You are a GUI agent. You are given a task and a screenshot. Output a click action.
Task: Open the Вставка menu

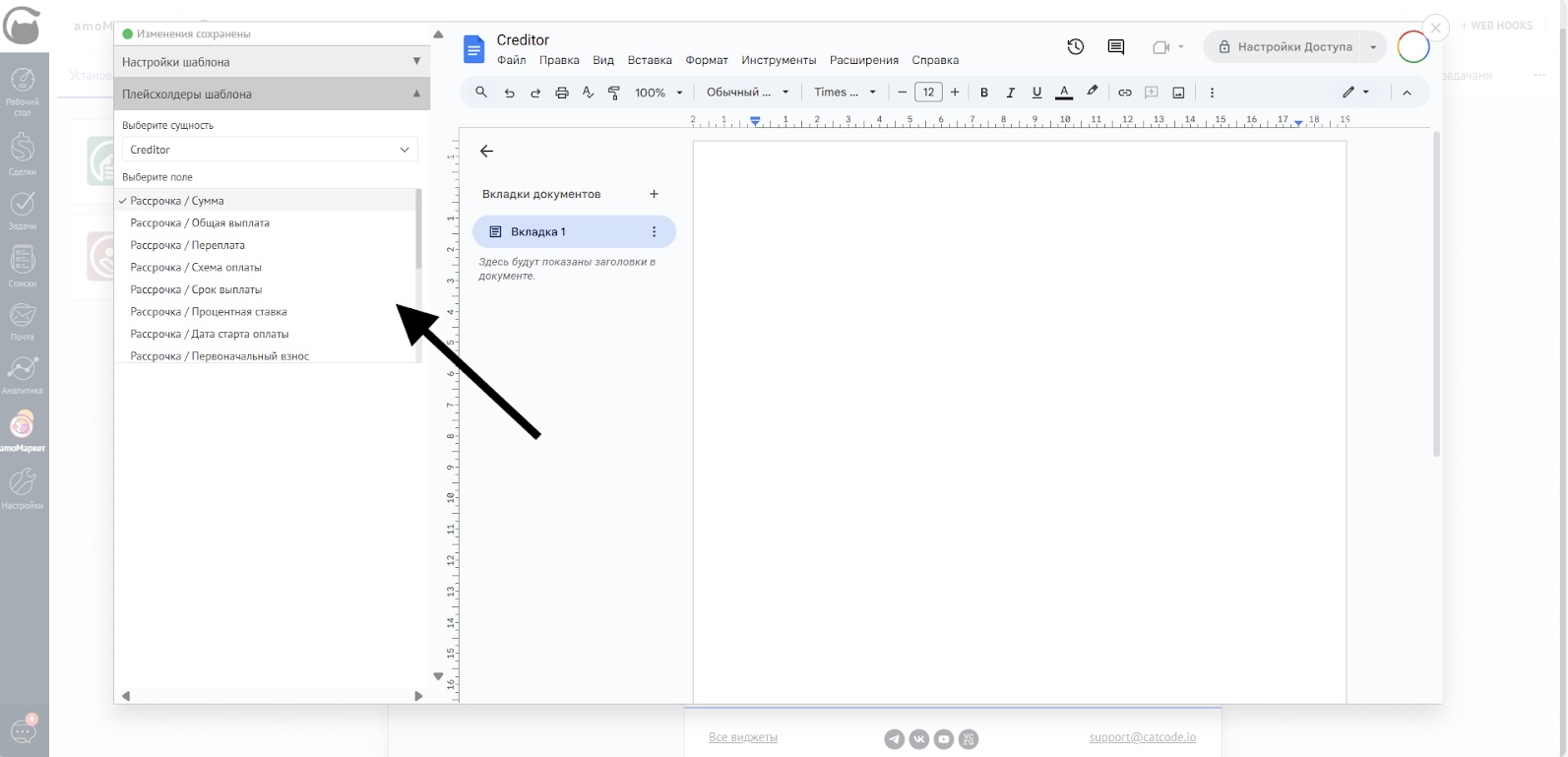click(x=650, y=60)
